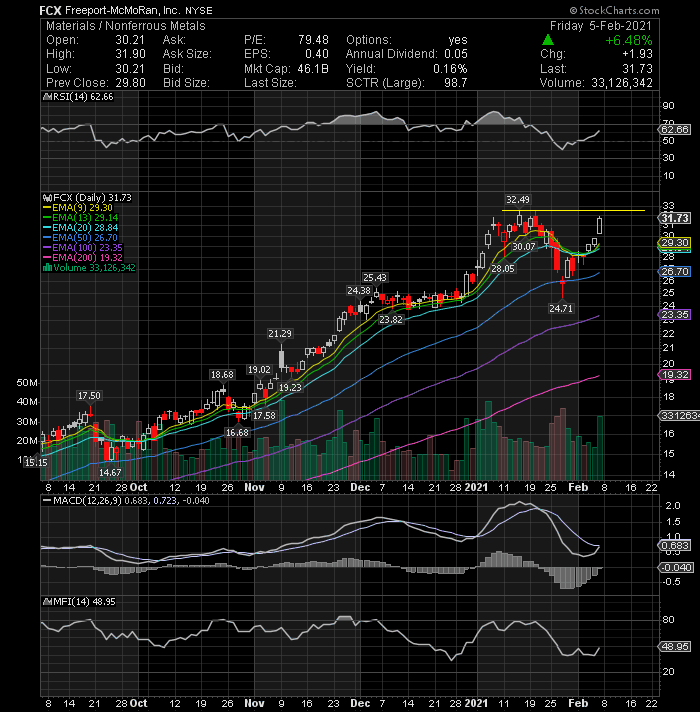Viewport: 700px width, 712px height.
Task: Click the volume bars icon in the legend
Action: point(47,267)
